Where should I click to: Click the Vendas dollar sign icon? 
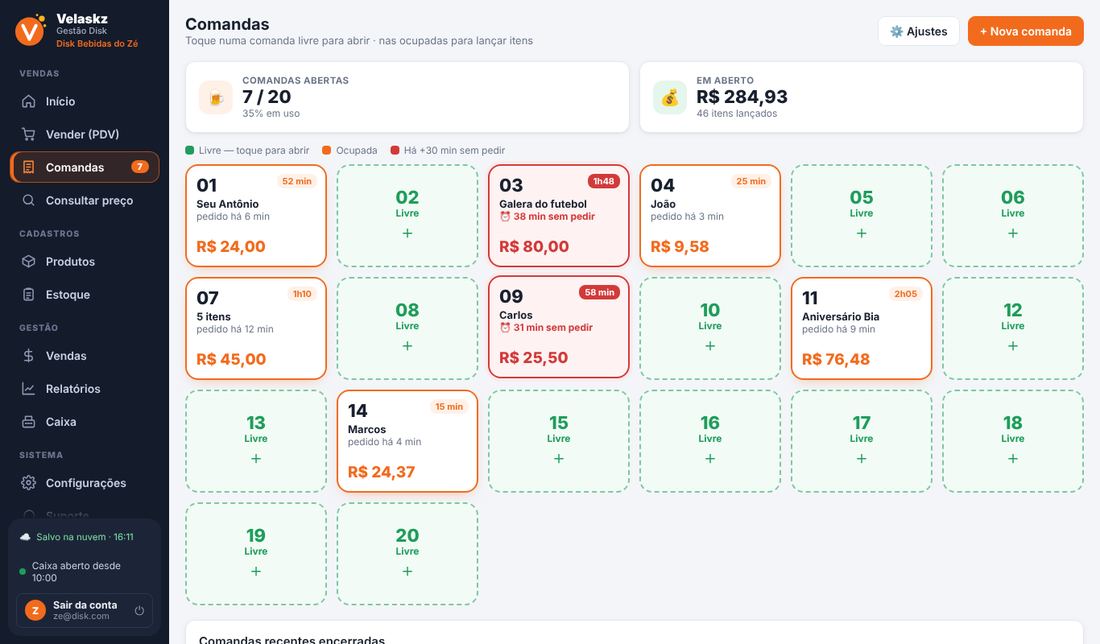(28, 355)
